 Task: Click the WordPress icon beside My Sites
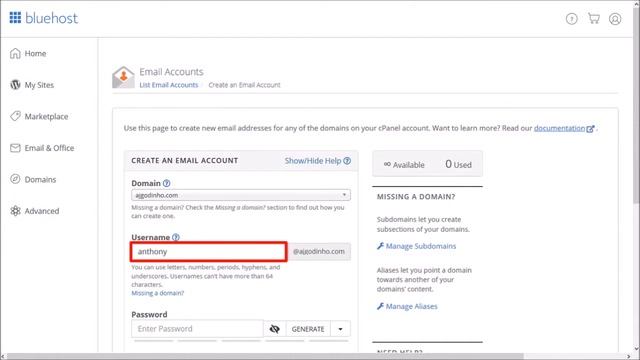[15, 84]
